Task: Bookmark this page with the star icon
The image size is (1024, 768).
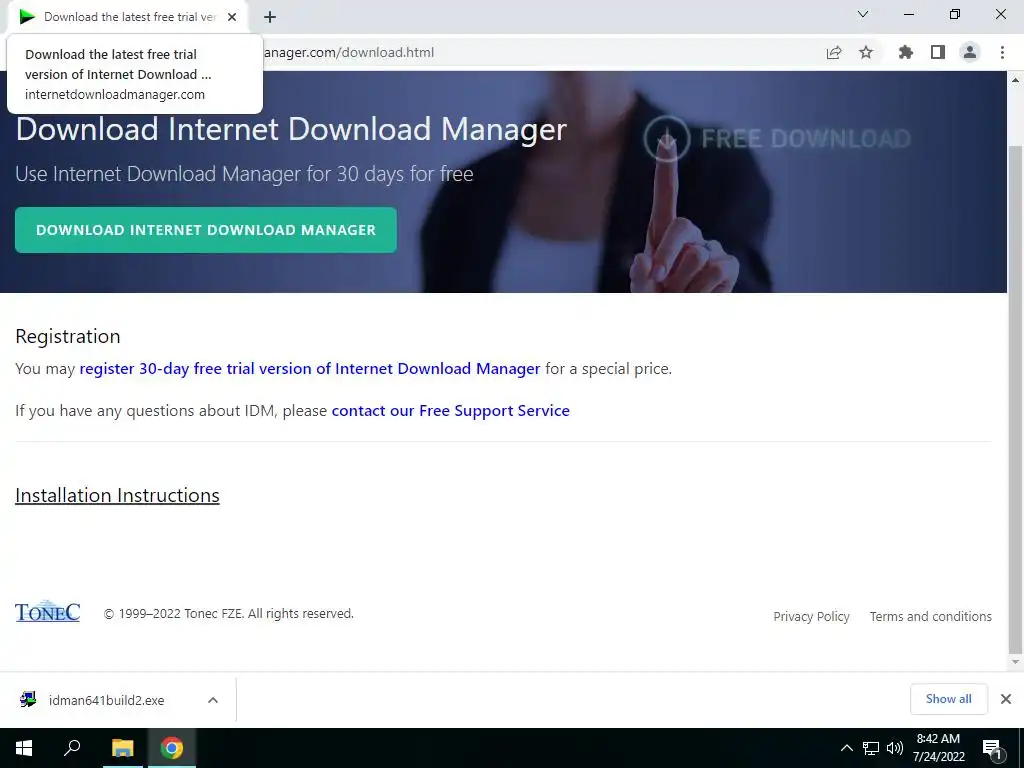Action: pyautogui.click(x=866, y=52)
